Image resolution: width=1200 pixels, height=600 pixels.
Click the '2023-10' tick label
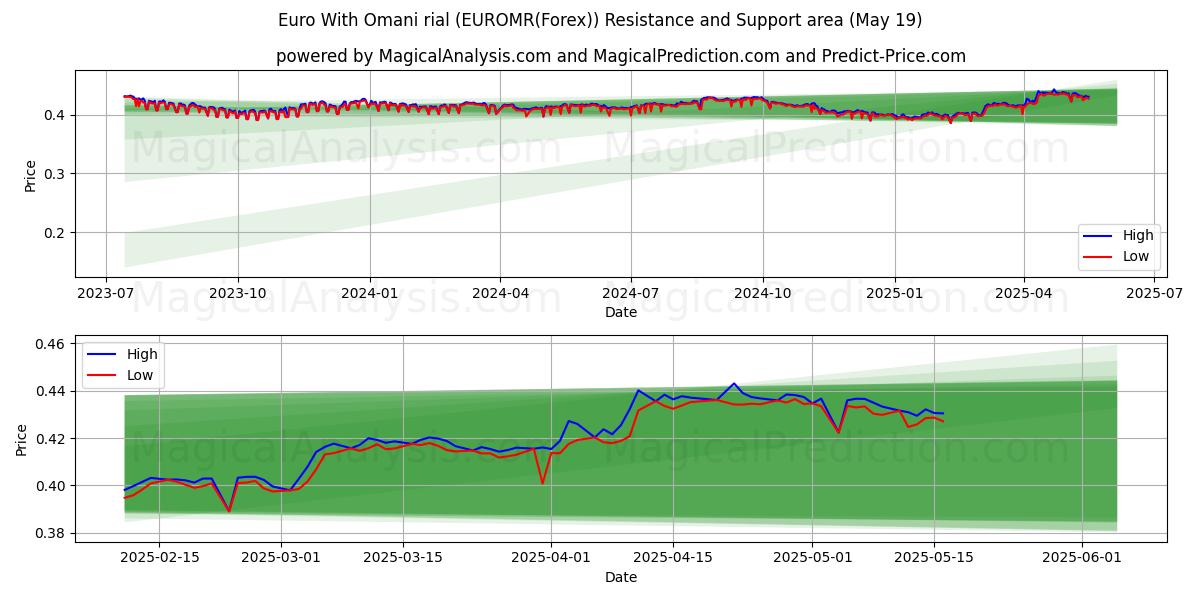237,294
